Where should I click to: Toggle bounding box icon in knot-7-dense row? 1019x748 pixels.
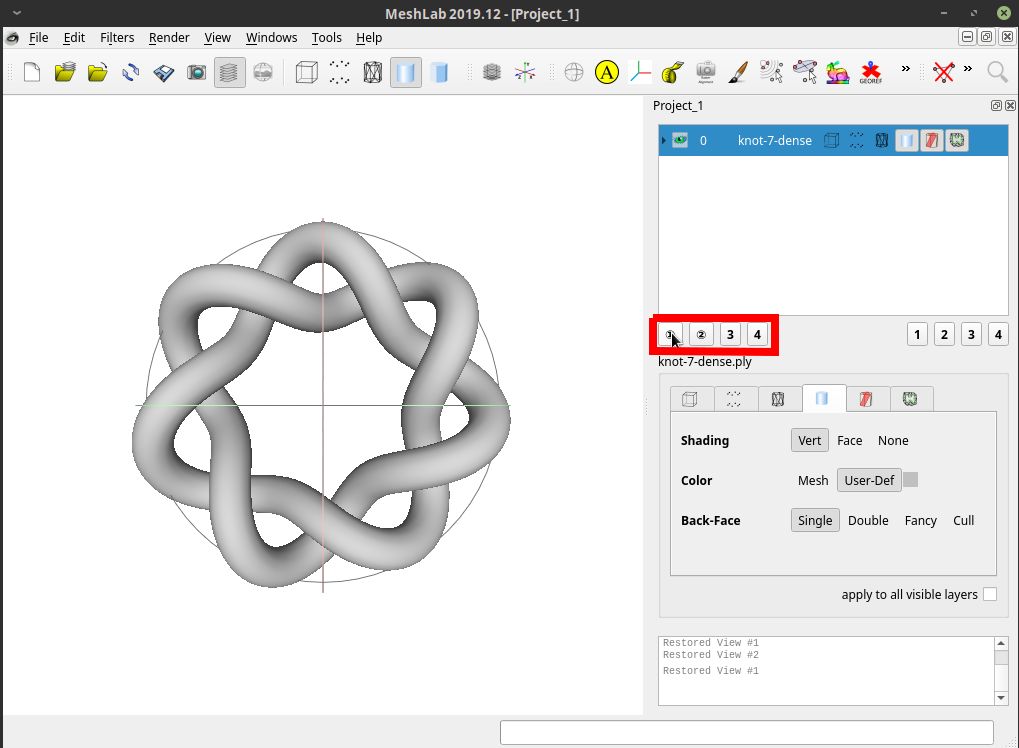click(831, 140)
